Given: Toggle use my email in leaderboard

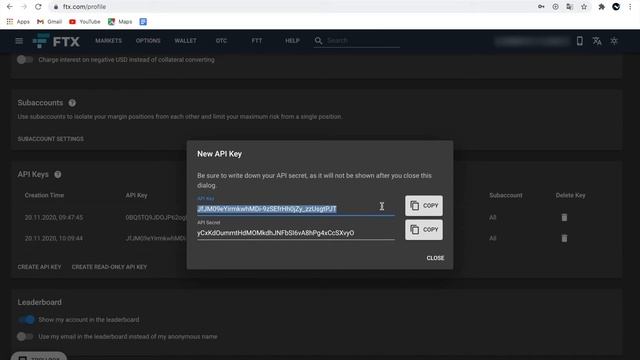Looking at the screenshot, I should 25,337.
